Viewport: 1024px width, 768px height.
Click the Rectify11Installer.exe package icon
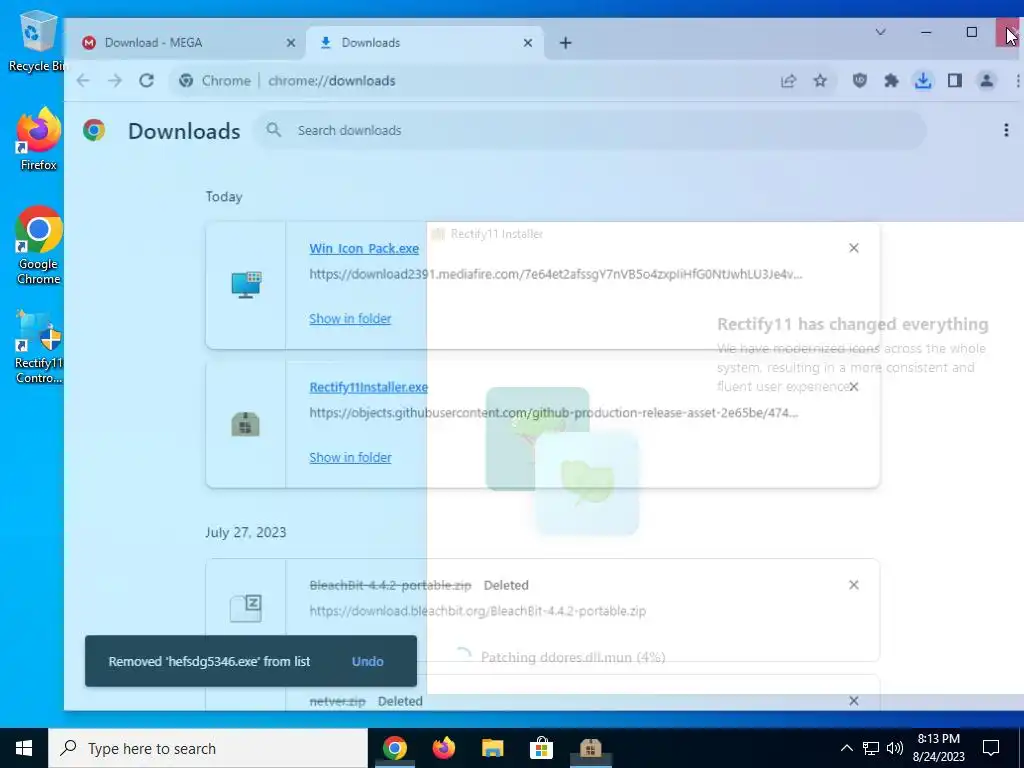coord(246,424)
